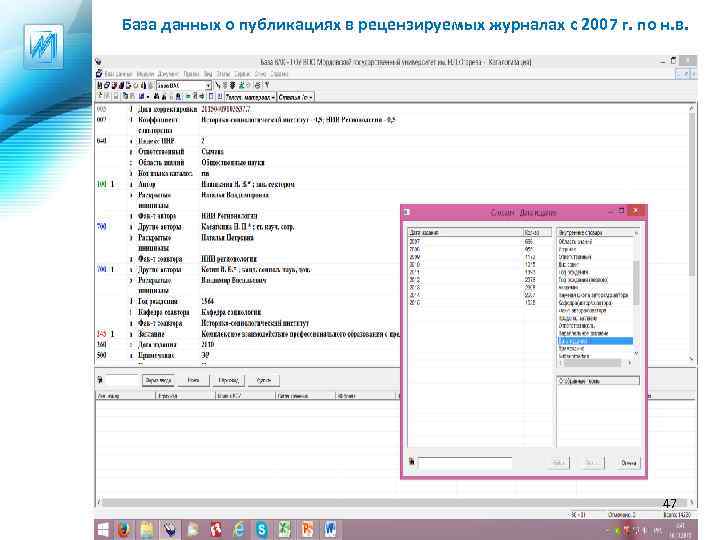The width and height of the screenshot is (720, 540).
Task: Click the Кол-во column header in the dialog
Action: (x=537, y=232)
